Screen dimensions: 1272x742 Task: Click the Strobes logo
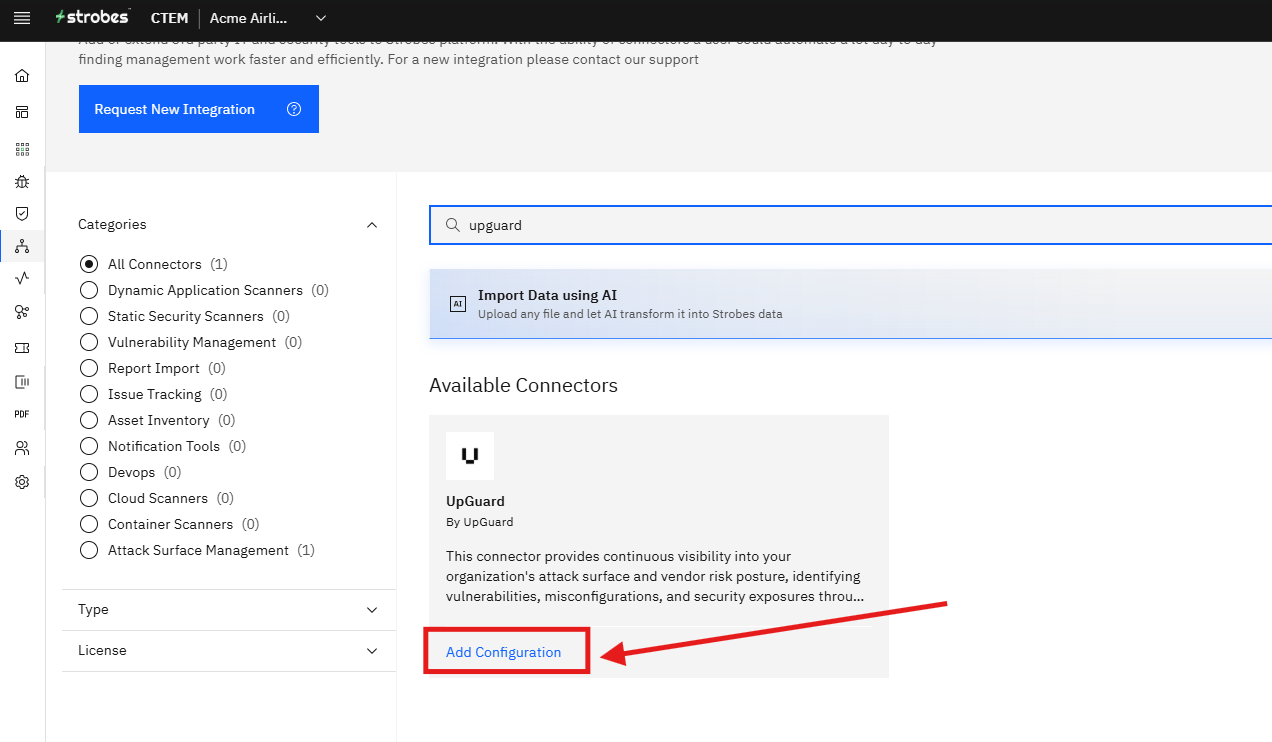point(93,17)
